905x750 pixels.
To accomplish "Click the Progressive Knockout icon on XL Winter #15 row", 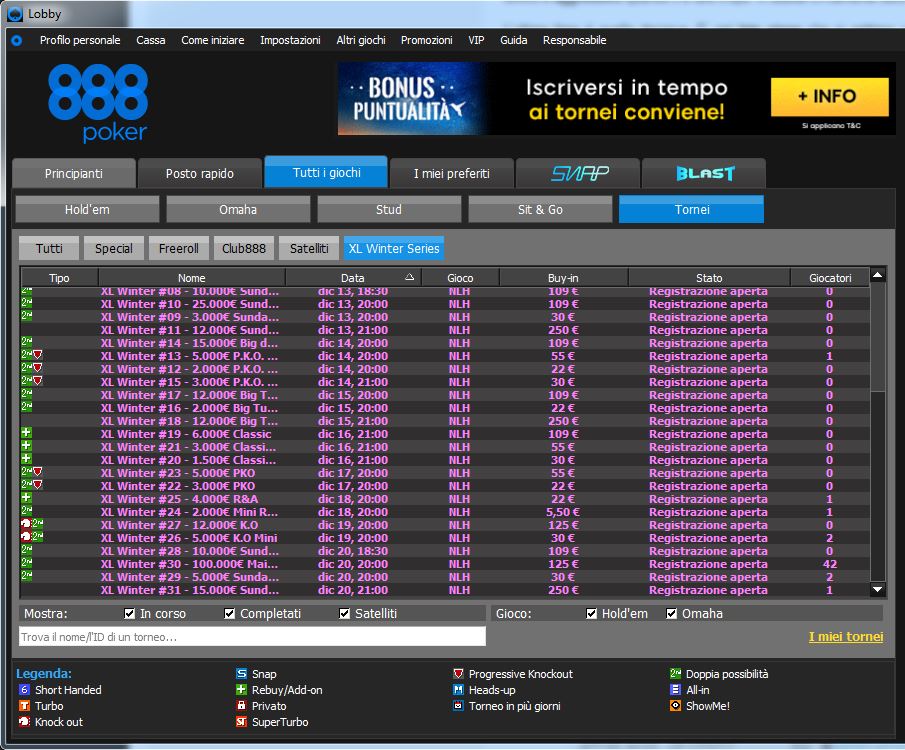I will tap(38, 380).
